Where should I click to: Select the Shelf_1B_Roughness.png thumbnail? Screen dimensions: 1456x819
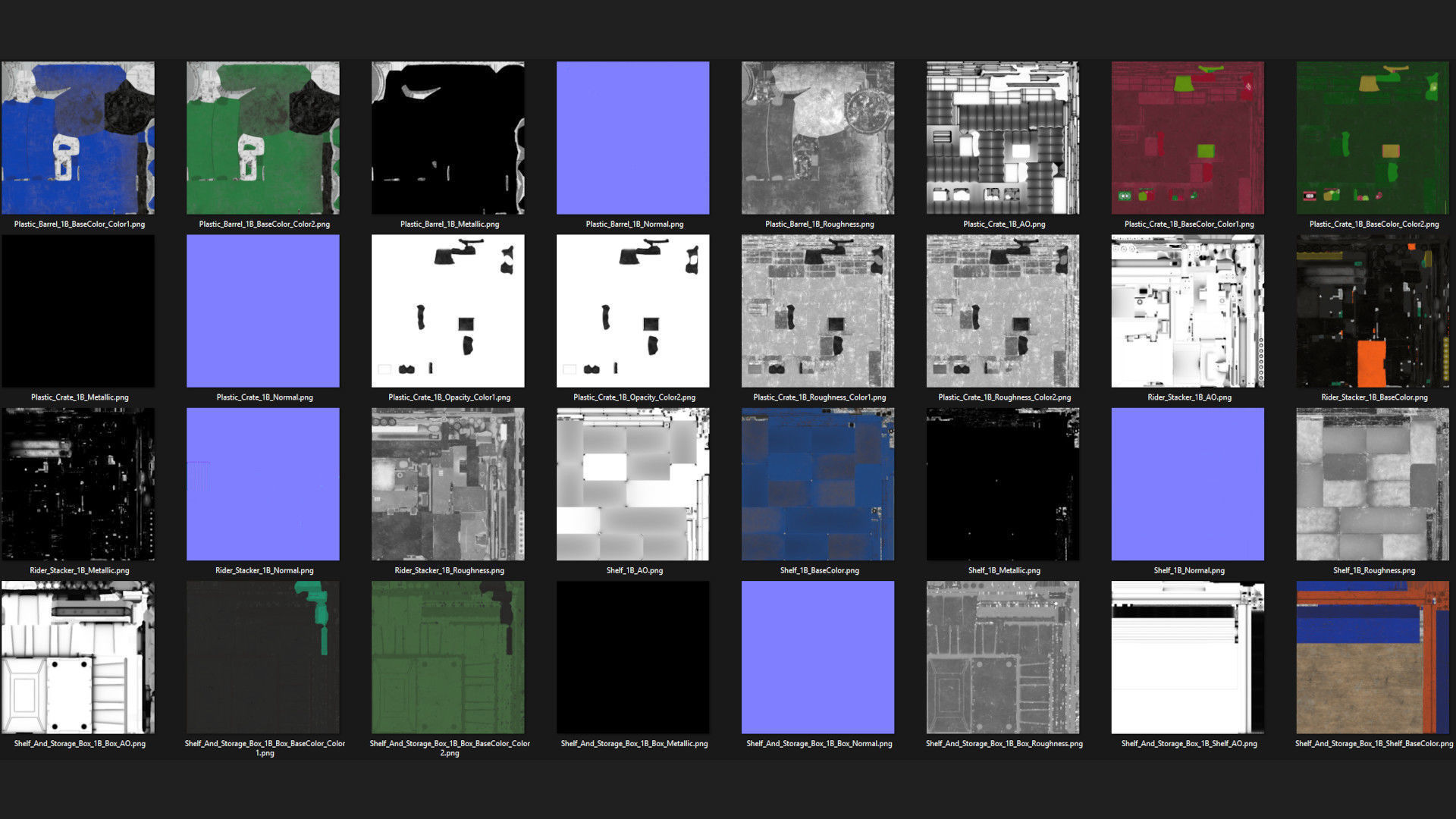(1373, 484)
